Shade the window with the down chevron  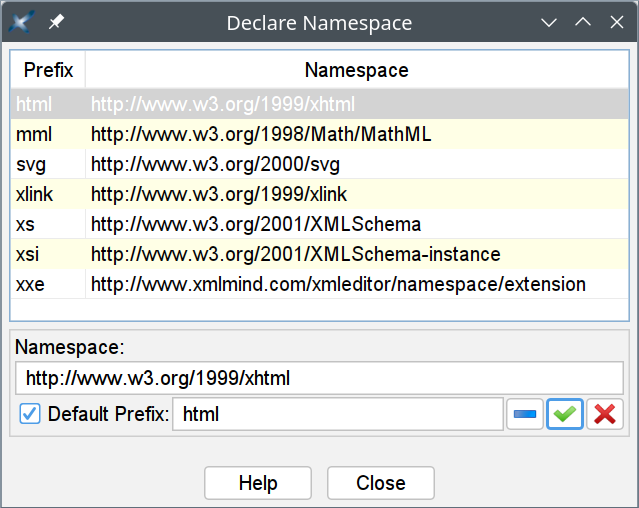549,22
